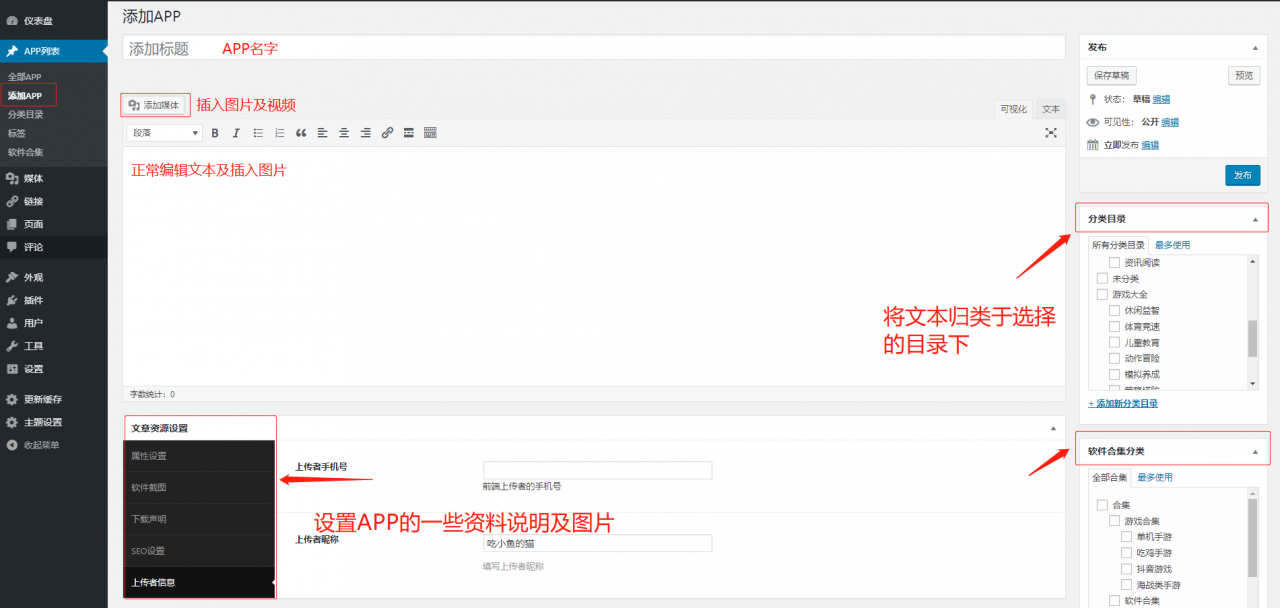Collapse the 分类目录 panel
Screen dimensions: 1280x608
1255,219
